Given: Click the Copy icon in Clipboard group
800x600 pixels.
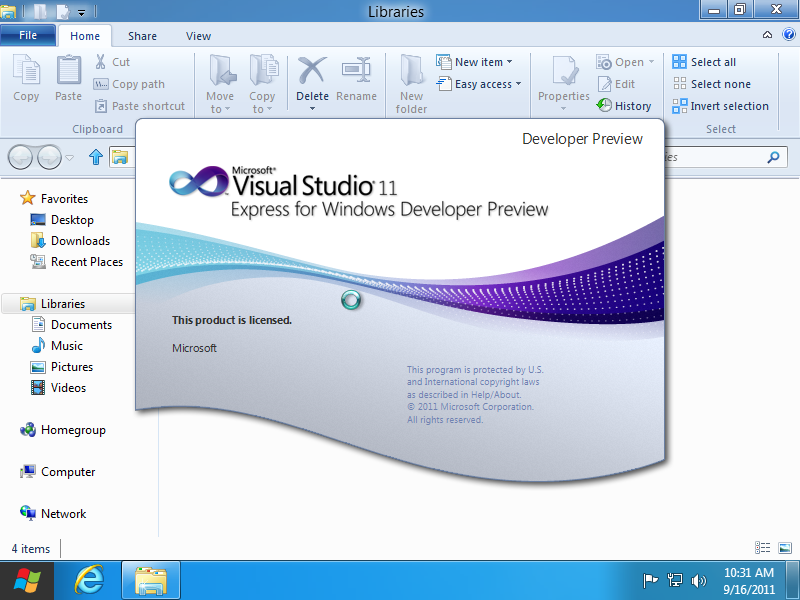Looking at the screenshot, I should (26, 70).
